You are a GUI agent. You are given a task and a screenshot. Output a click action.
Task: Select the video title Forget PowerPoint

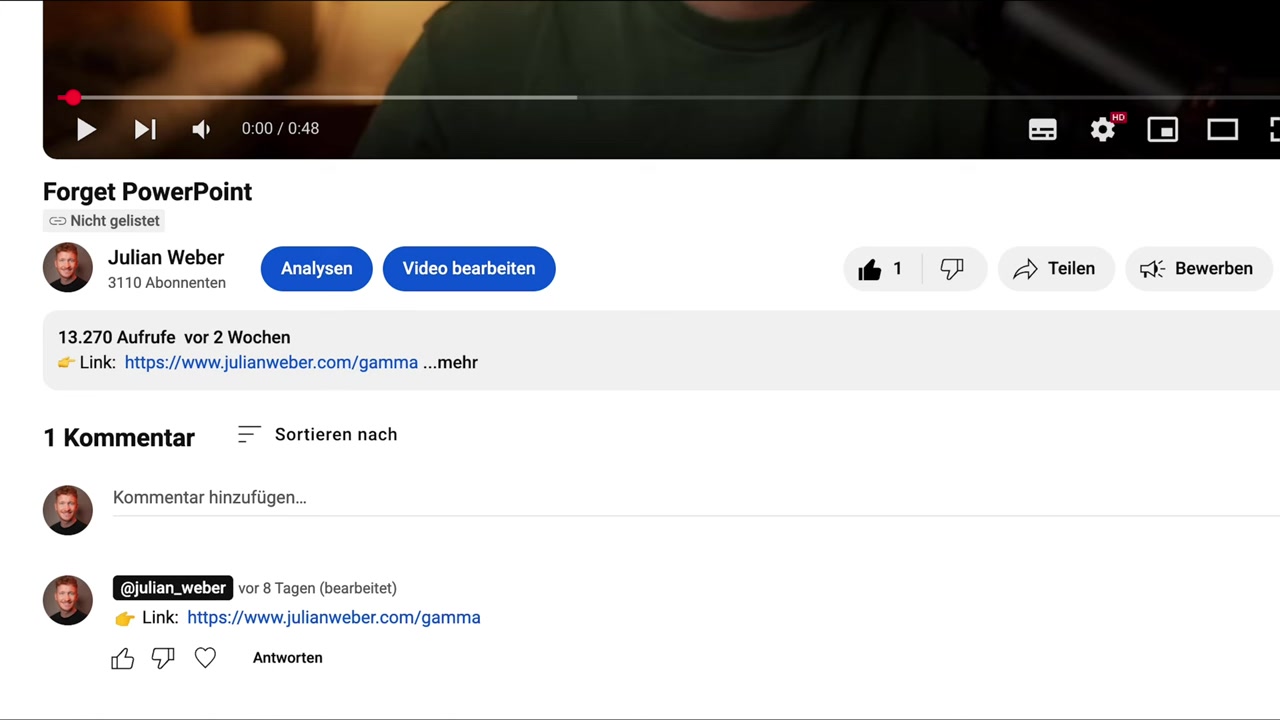pos(147,191)
